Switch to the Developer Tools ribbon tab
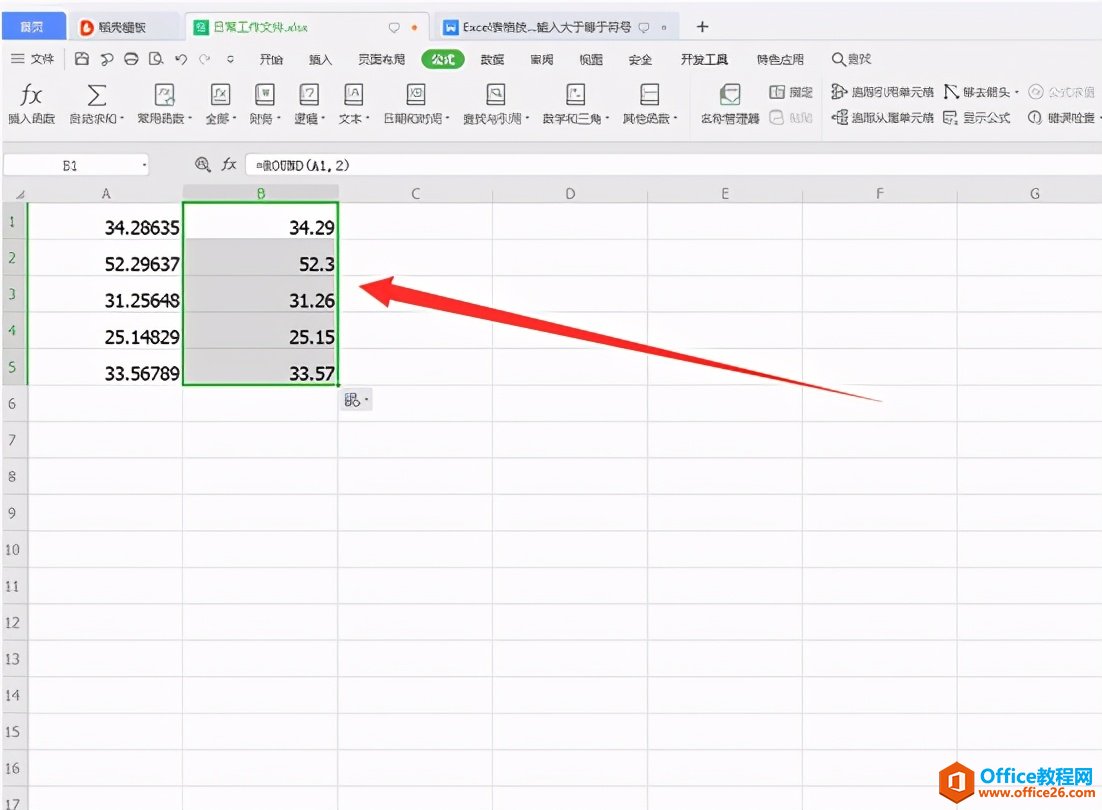The height and width of the screenshot is (810, 1102). pos(704,59)
